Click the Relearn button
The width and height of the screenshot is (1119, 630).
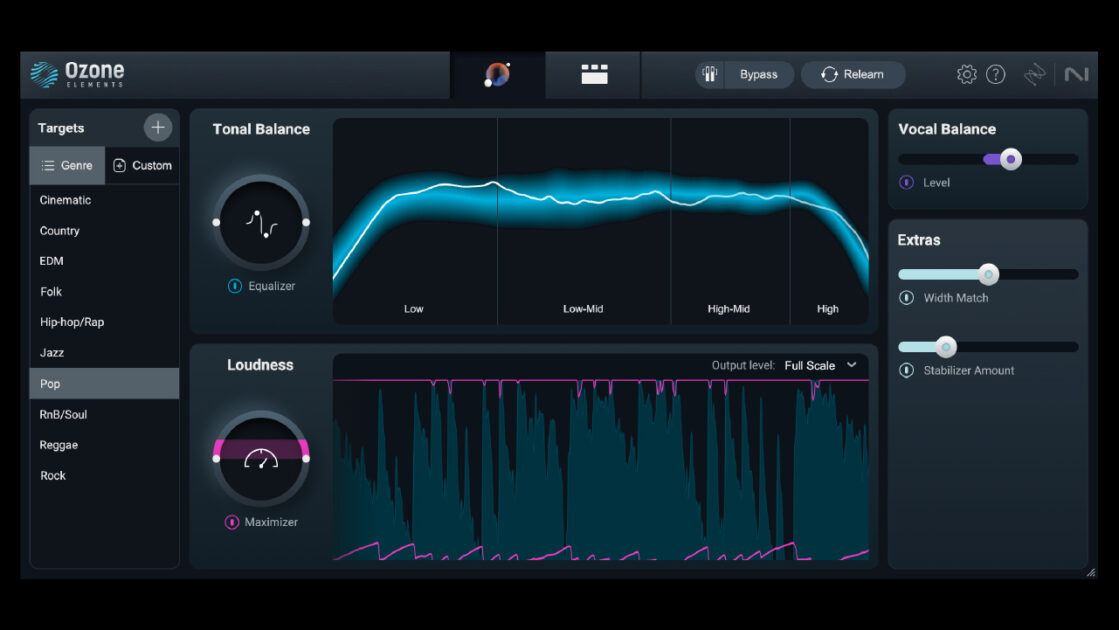coord(854,74)
